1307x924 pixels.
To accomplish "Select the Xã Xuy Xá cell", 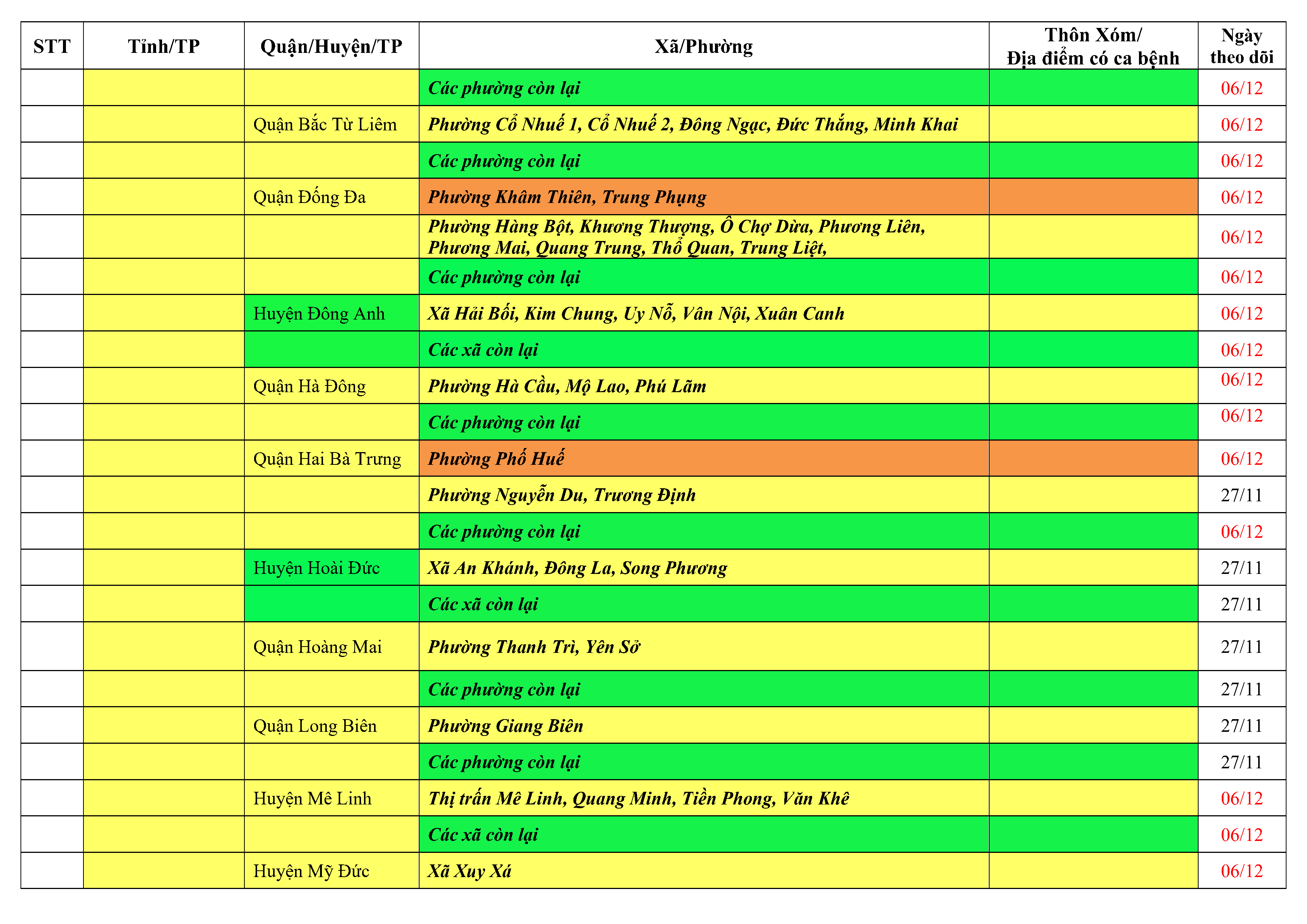I will pos(469,871).
